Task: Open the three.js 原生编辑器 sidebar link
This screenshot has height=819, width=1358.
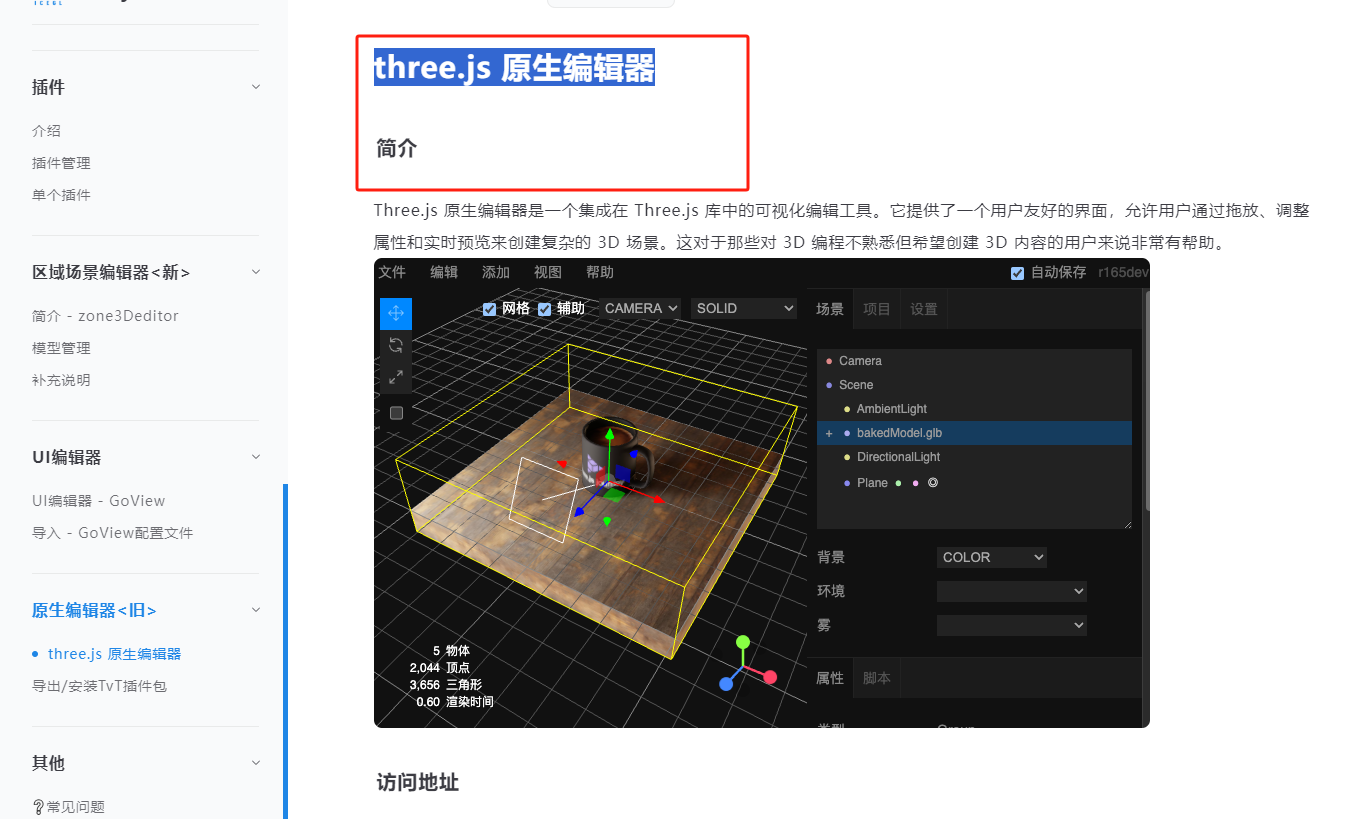Action: click(x=114, y=654)
